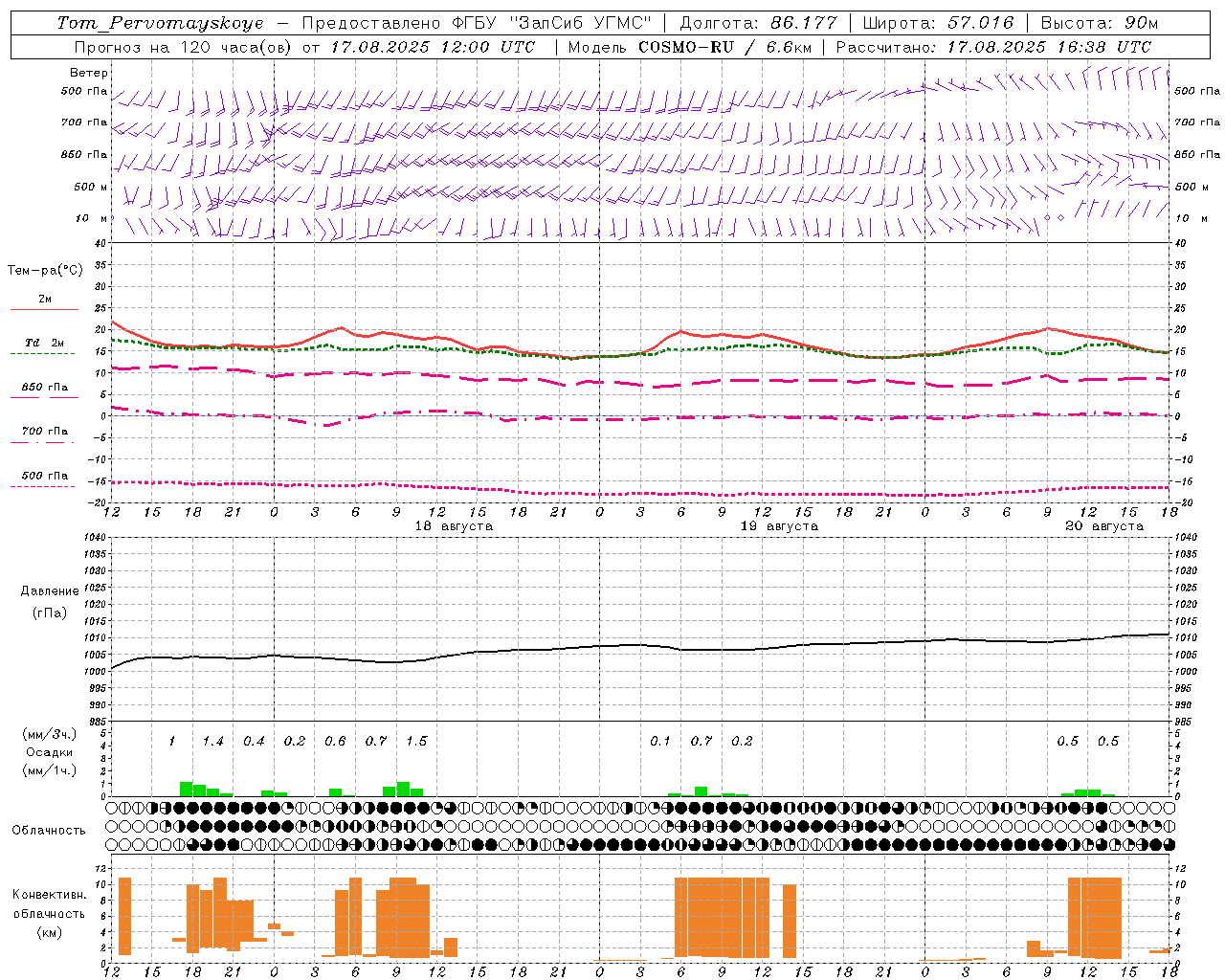Click the 700 гПа temperature legend entry
1225x980 pixels.
pyautogui.click(x=44, y=434)
